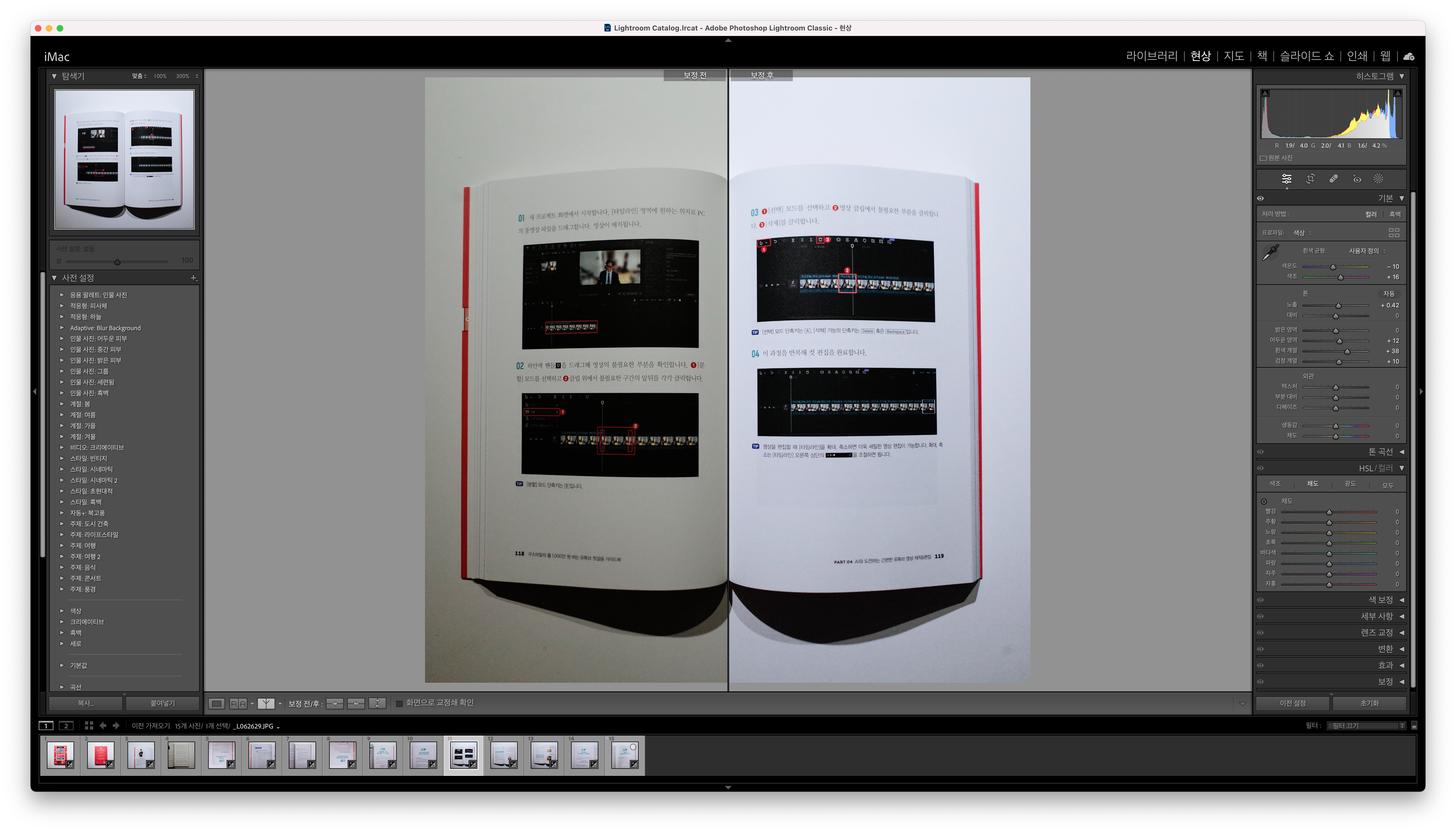This screenshot has height=832, width=1456.
Task: Enable 화면으로 교정쇄 확인 checkbox
Action: [x=399, y=703]
